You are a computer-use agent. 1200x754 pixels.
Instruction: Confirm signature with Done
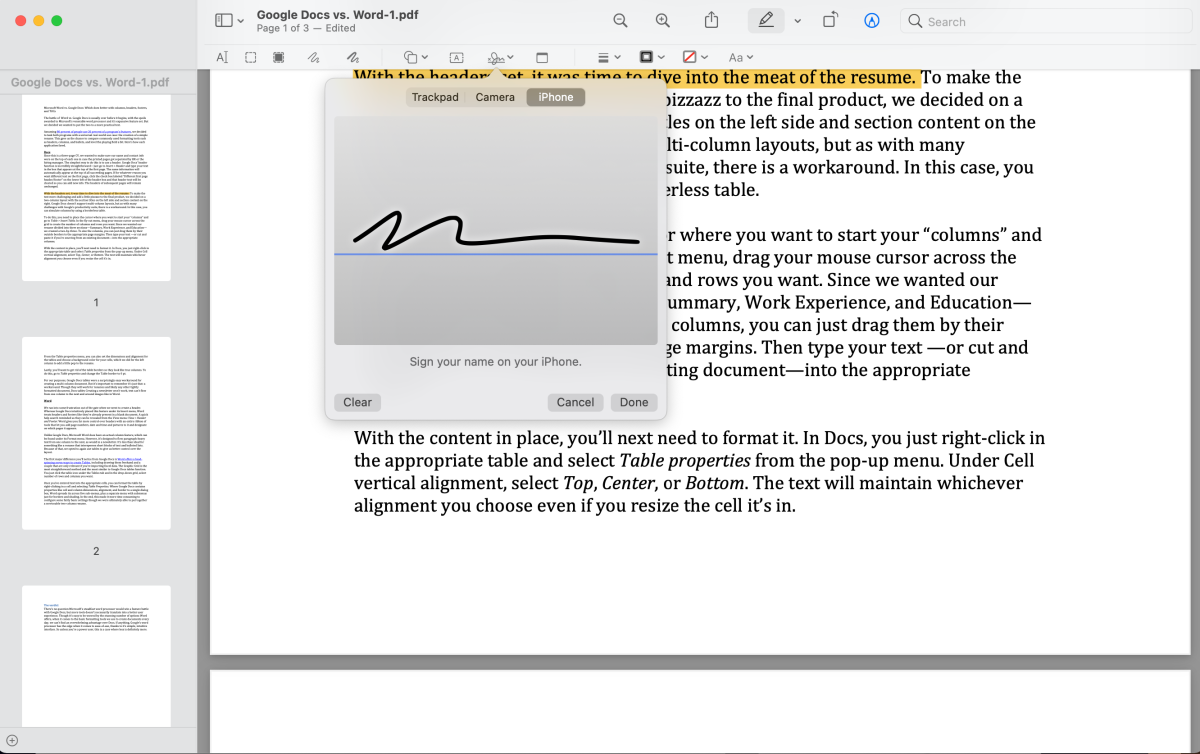click(634, 402)
